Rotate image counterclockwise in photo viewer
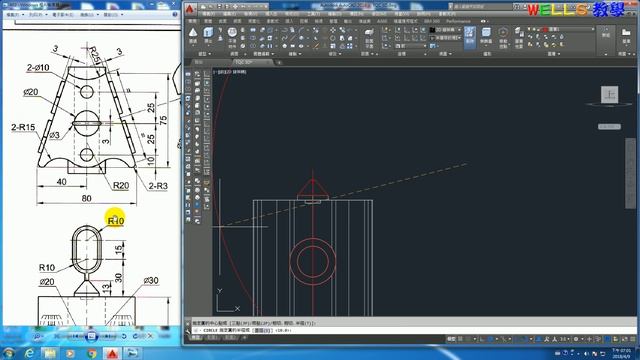The image size is (640, 360). [124, 336]
